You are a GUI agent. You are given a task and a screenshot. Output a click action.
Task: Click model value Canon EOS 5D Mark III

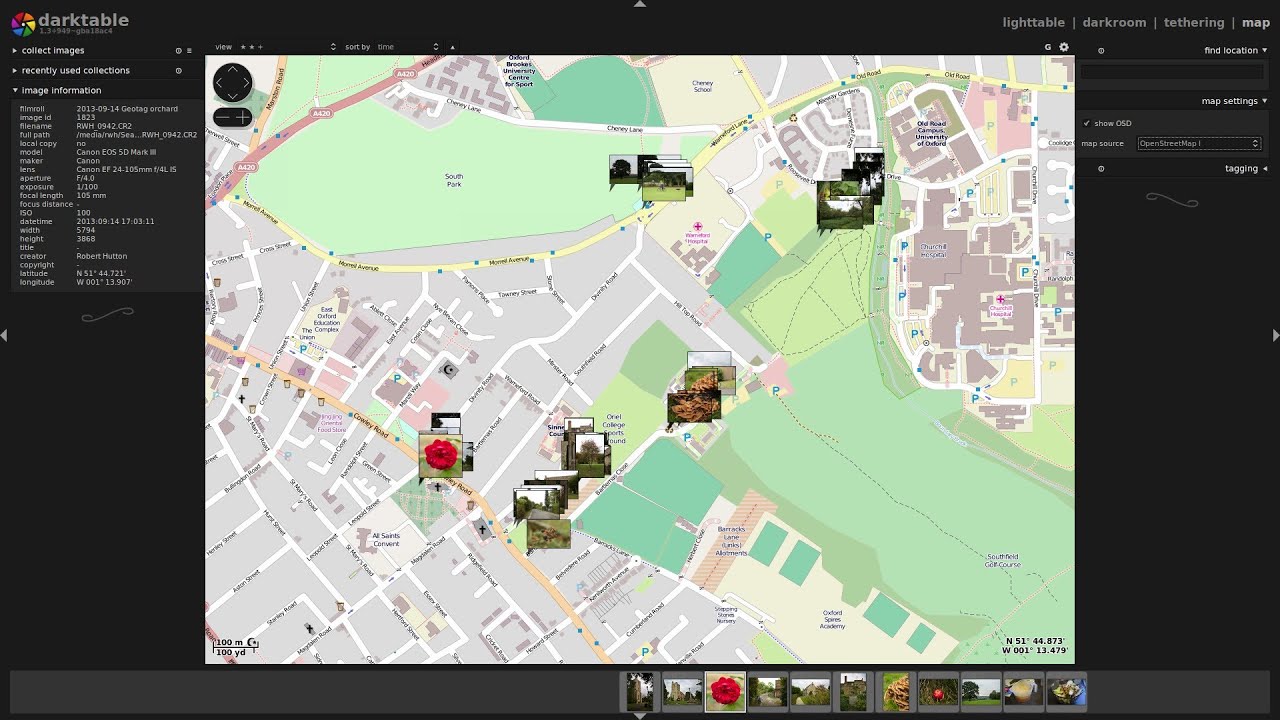point(116,152)
